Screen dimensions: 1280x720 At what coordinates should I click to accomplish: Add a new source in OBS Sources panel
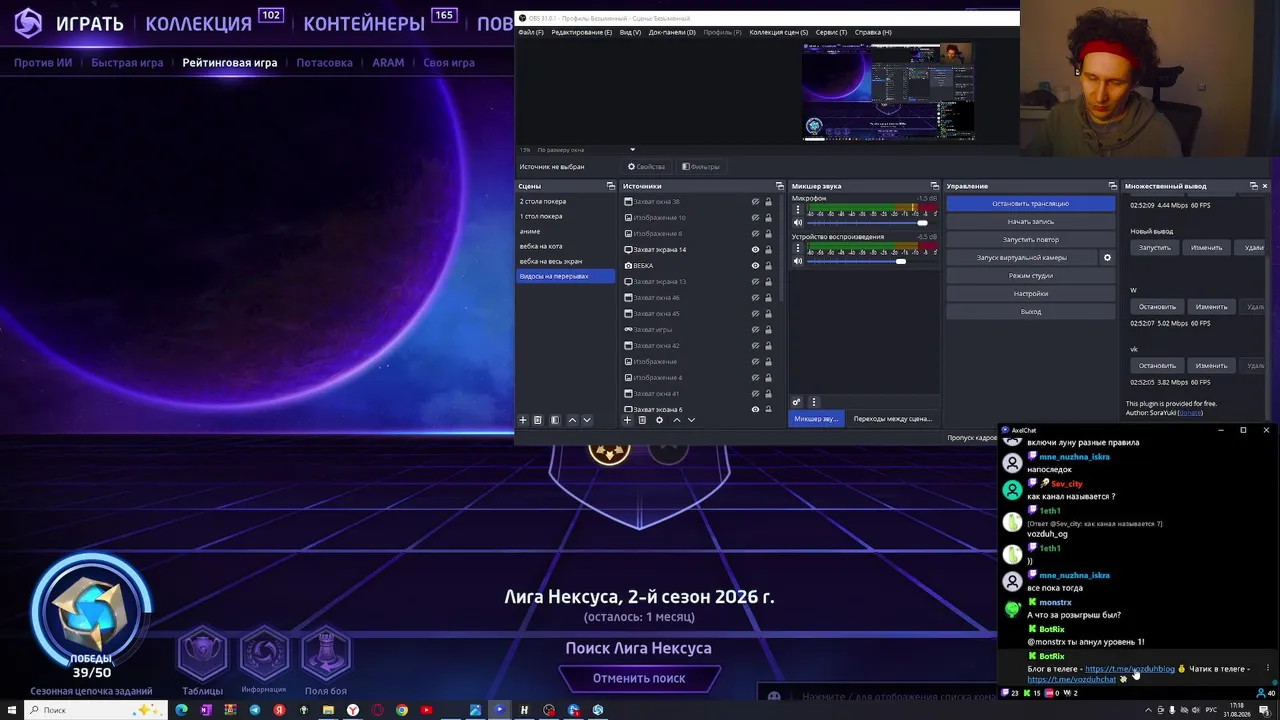point(627,420)
